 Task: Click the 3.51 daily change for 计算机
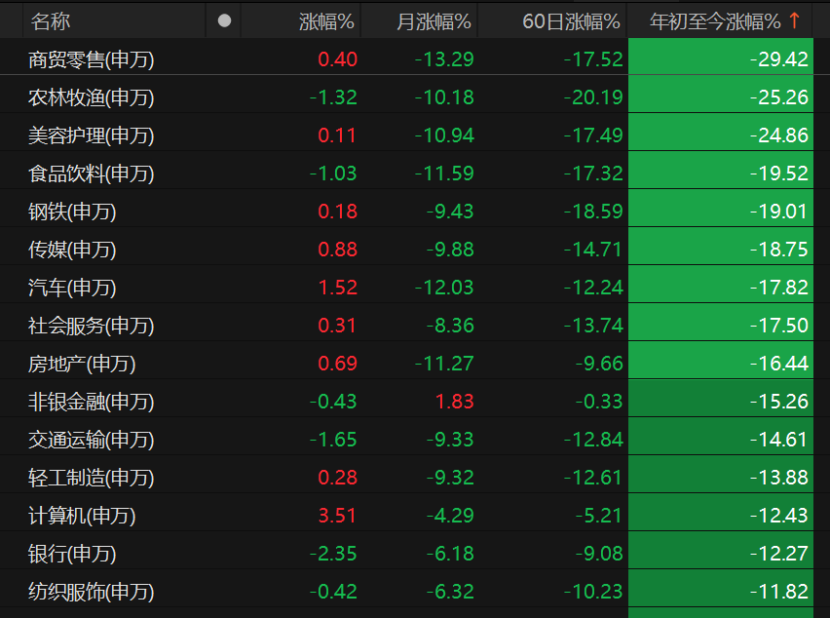click(338, 516)
